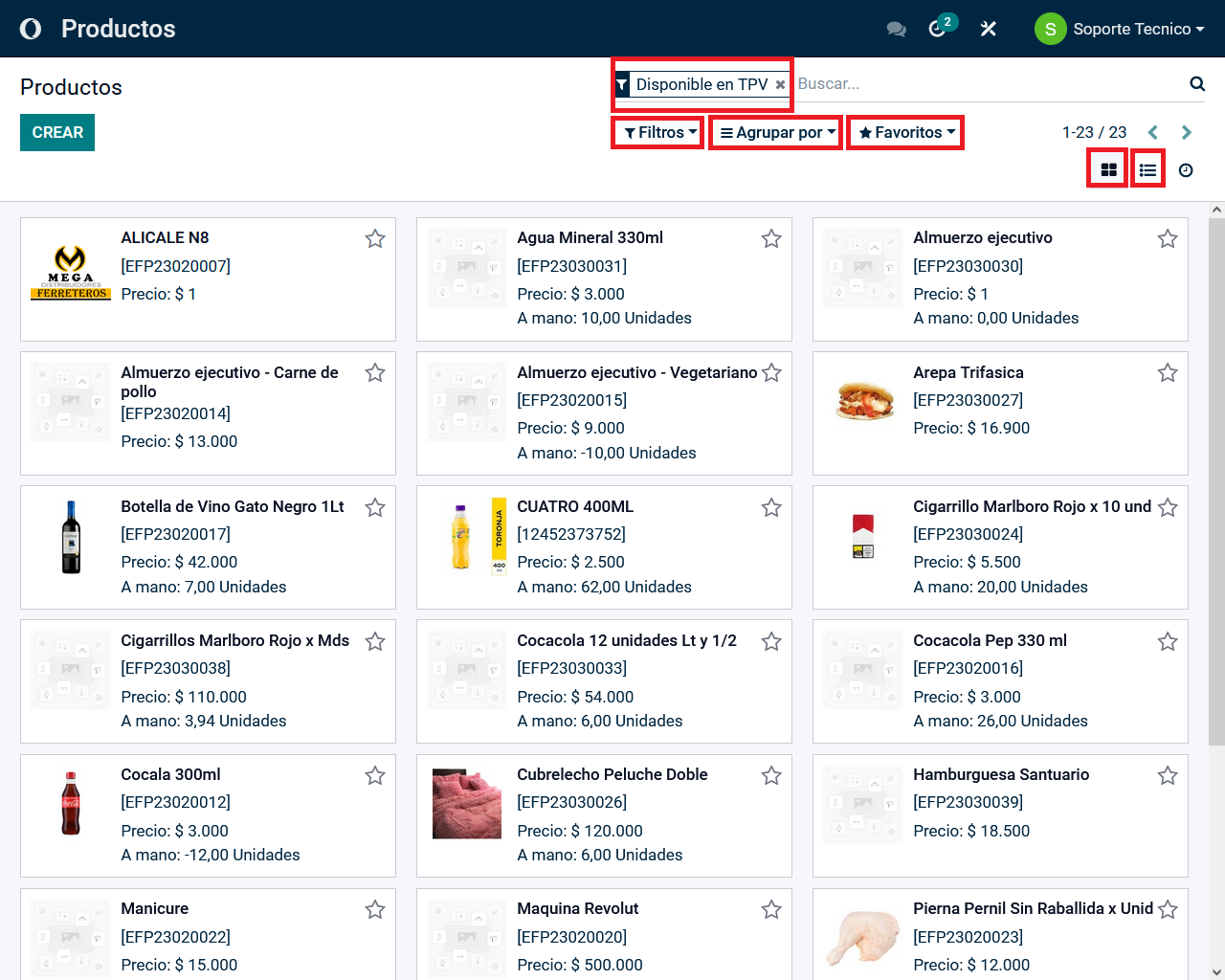Switch to Kanban view
The width and height of the screenshot is (1225, 980).
1108,170
